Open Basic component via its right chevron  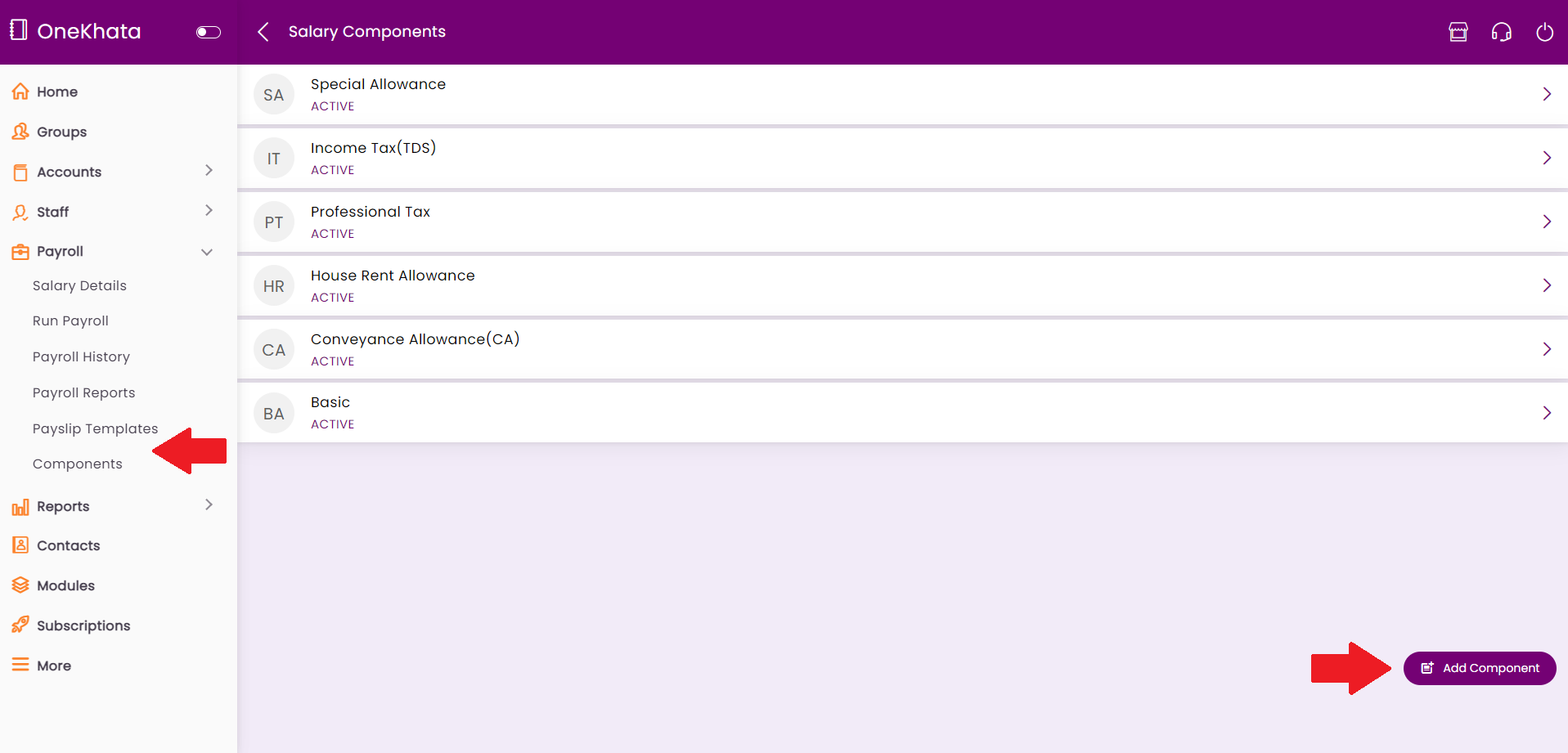coord(1547,413)
